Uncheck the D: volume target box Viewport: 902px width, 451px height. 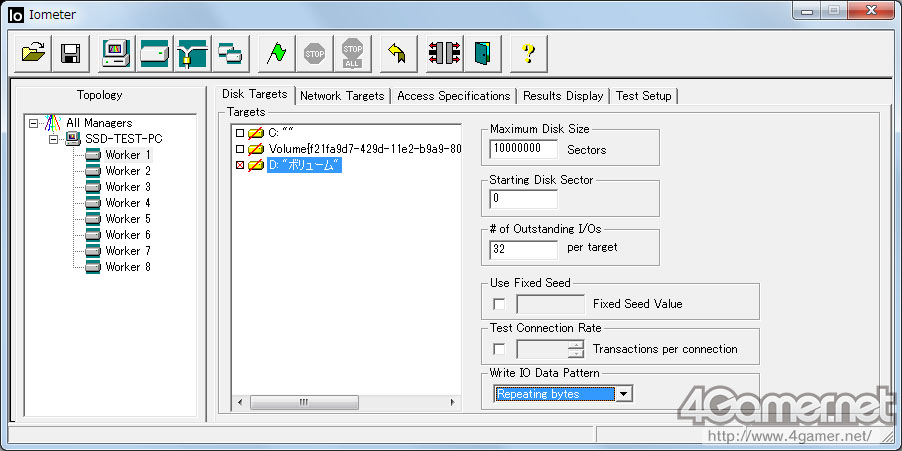[240, 166]
